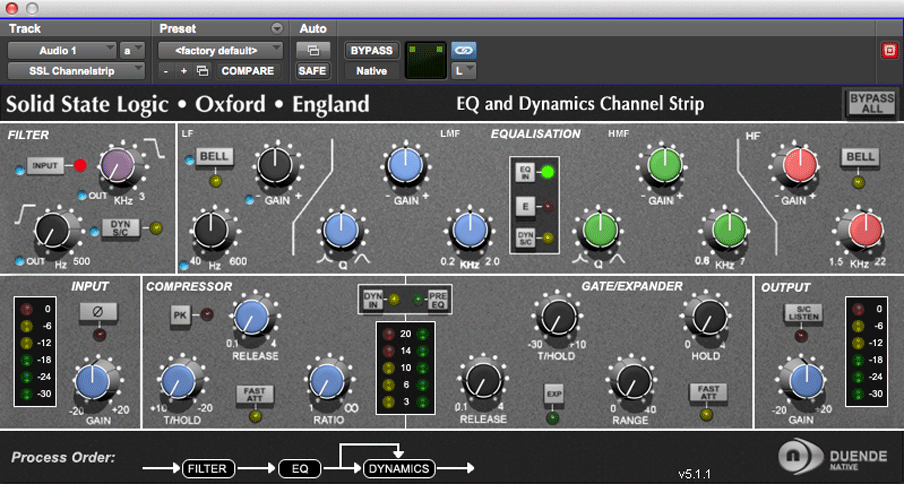Open the Audio 1 track dropdown

(62, 51)
